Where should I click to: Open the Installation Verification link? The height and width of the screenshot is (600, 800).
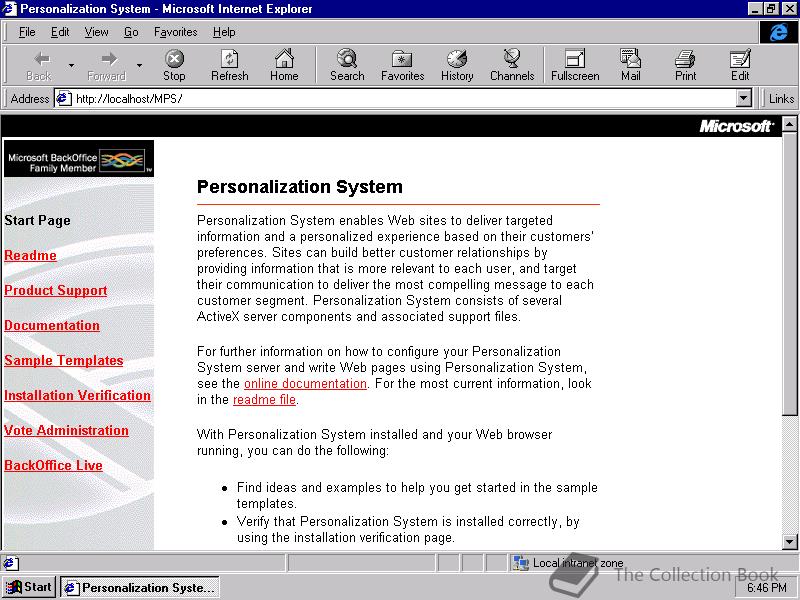(78, 395)
